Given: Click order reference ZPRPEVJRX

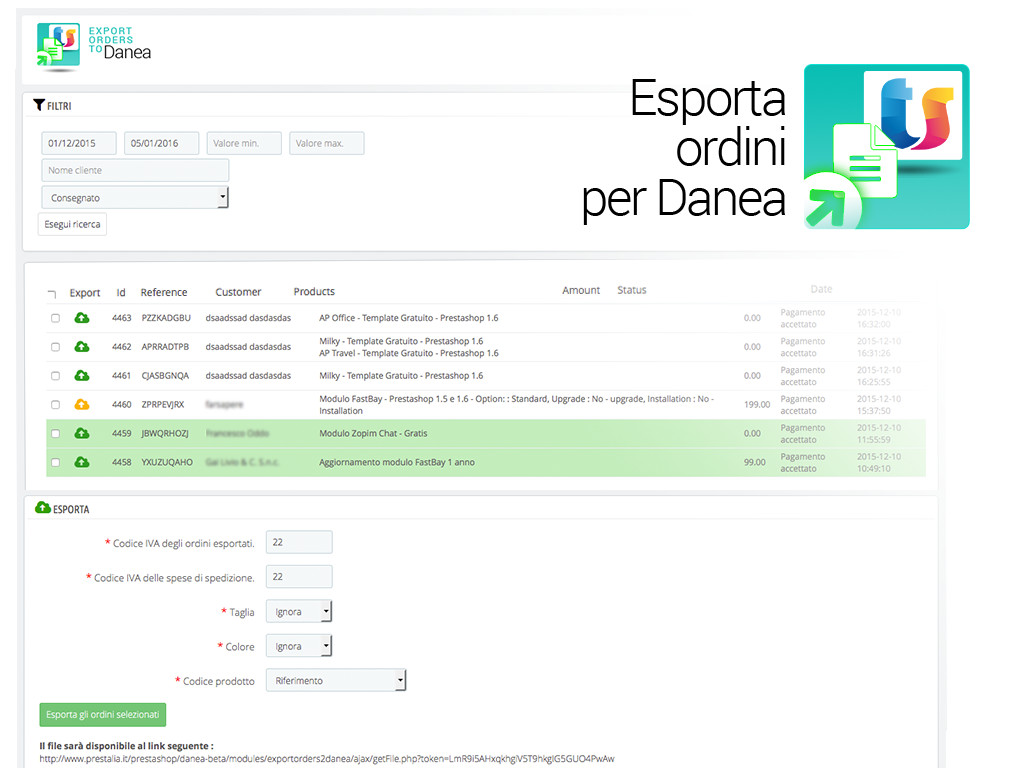Looking at the screenshot, I should 163,404.
